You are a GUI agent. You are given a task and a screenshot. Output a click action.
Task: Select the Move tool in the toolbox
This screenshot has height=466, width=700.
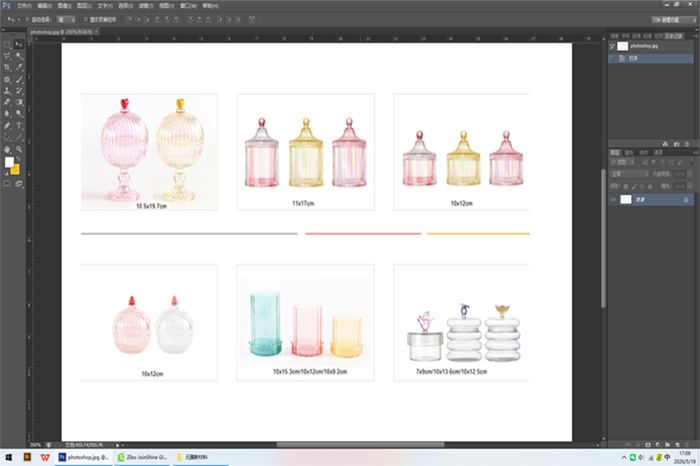[19, 44]
